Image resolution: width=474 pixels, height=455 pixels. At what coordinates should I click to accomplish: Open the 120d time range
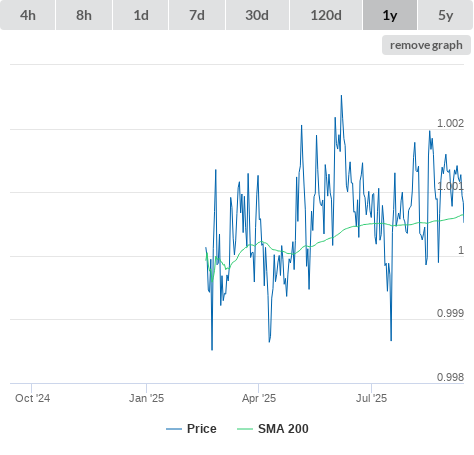coord(326,15)
